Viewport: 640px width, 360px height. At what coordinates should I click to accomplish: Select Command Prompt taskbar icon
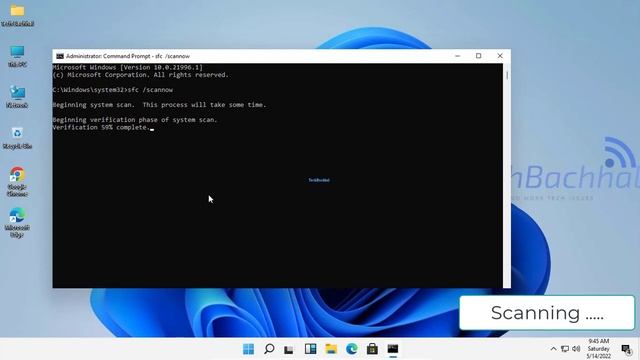tap(393, 349)
